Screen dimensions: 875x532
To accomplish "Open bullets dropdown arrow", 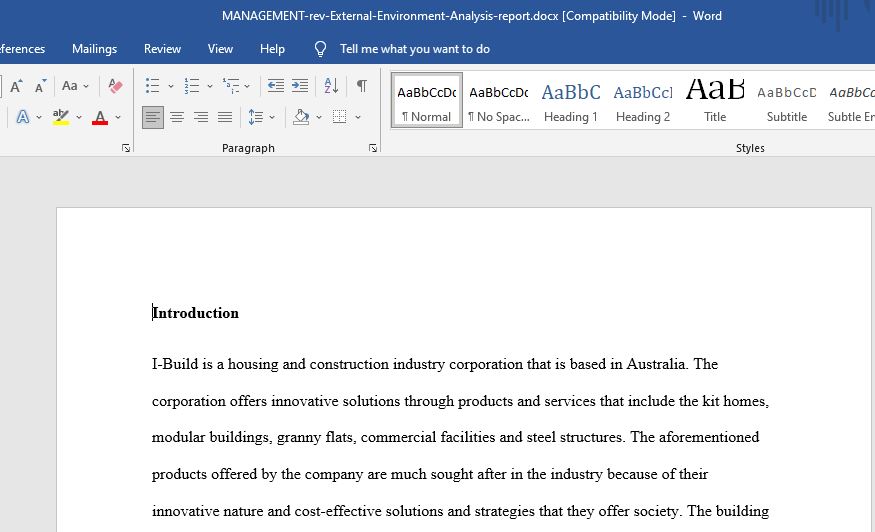I will coord(171,86).
